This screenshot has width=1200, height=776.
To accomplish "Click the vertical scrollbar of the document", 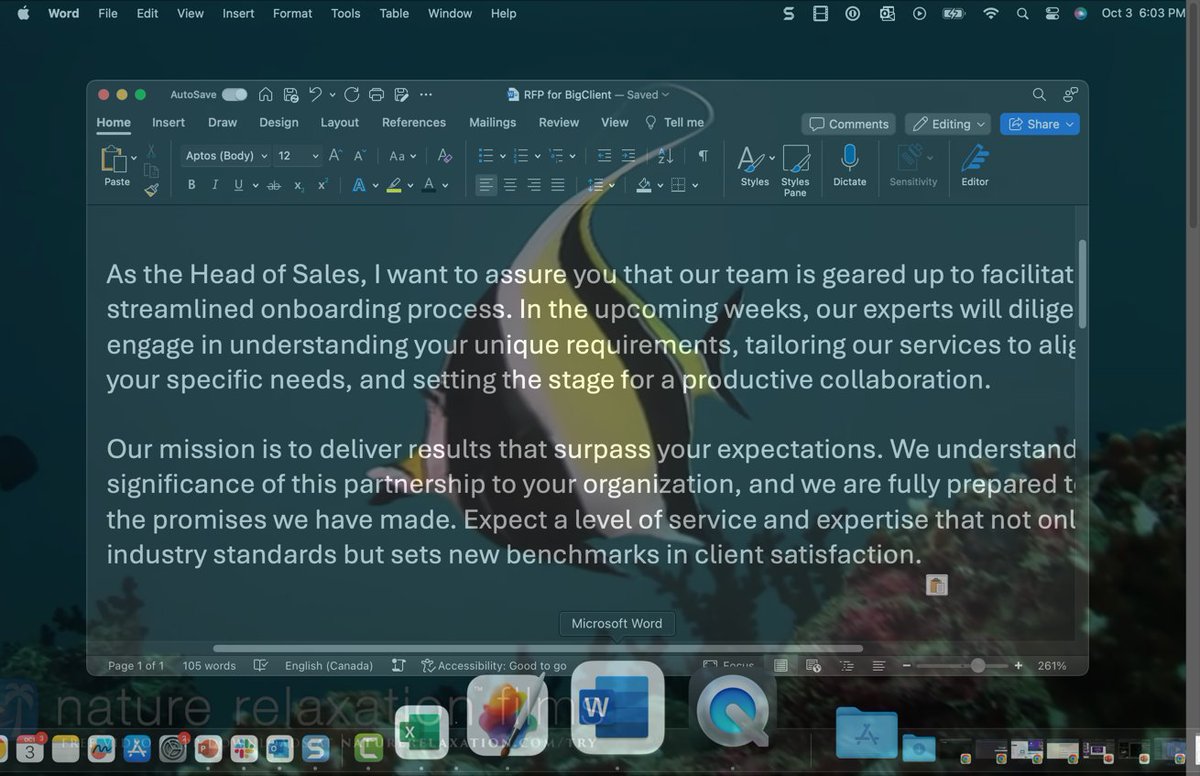I will tap(1082, 285).
